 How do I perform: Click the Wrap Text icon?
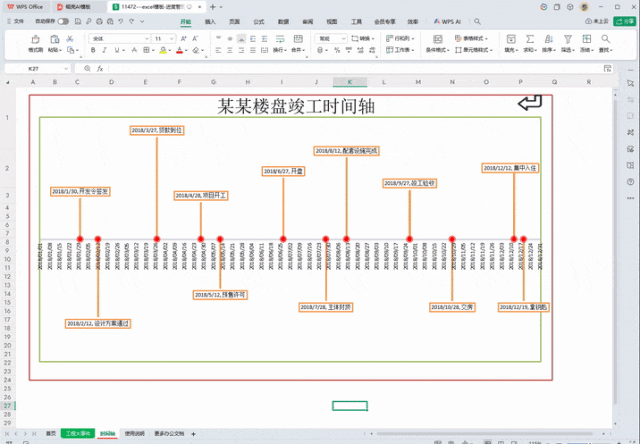point(280,39)
